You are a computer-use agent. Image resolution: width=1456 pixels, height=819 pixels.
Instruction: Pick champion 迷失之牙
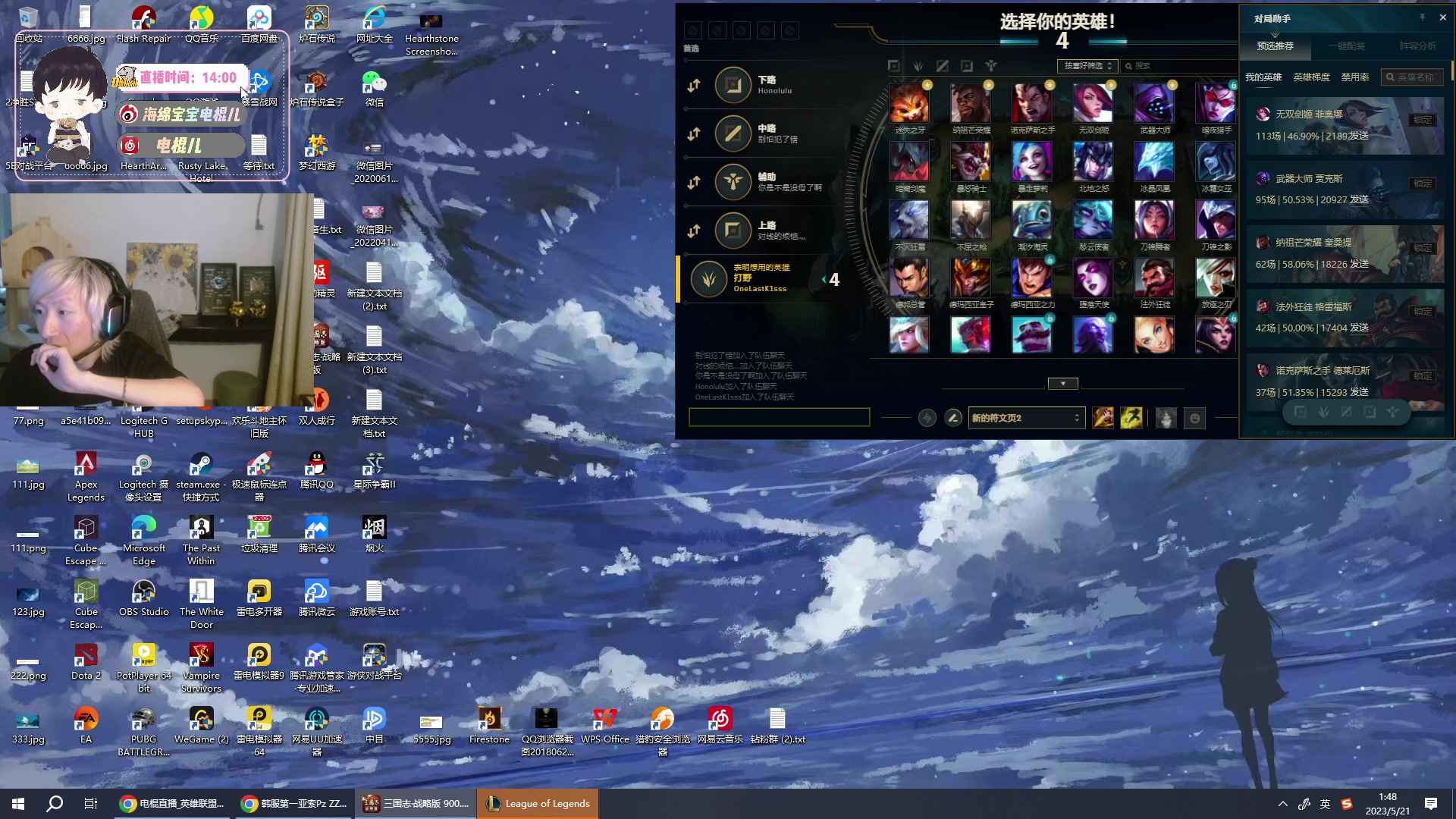pos(909,103)
